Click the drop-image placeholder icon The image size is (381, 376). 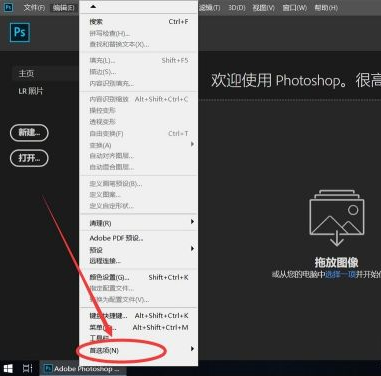[337, 218]
